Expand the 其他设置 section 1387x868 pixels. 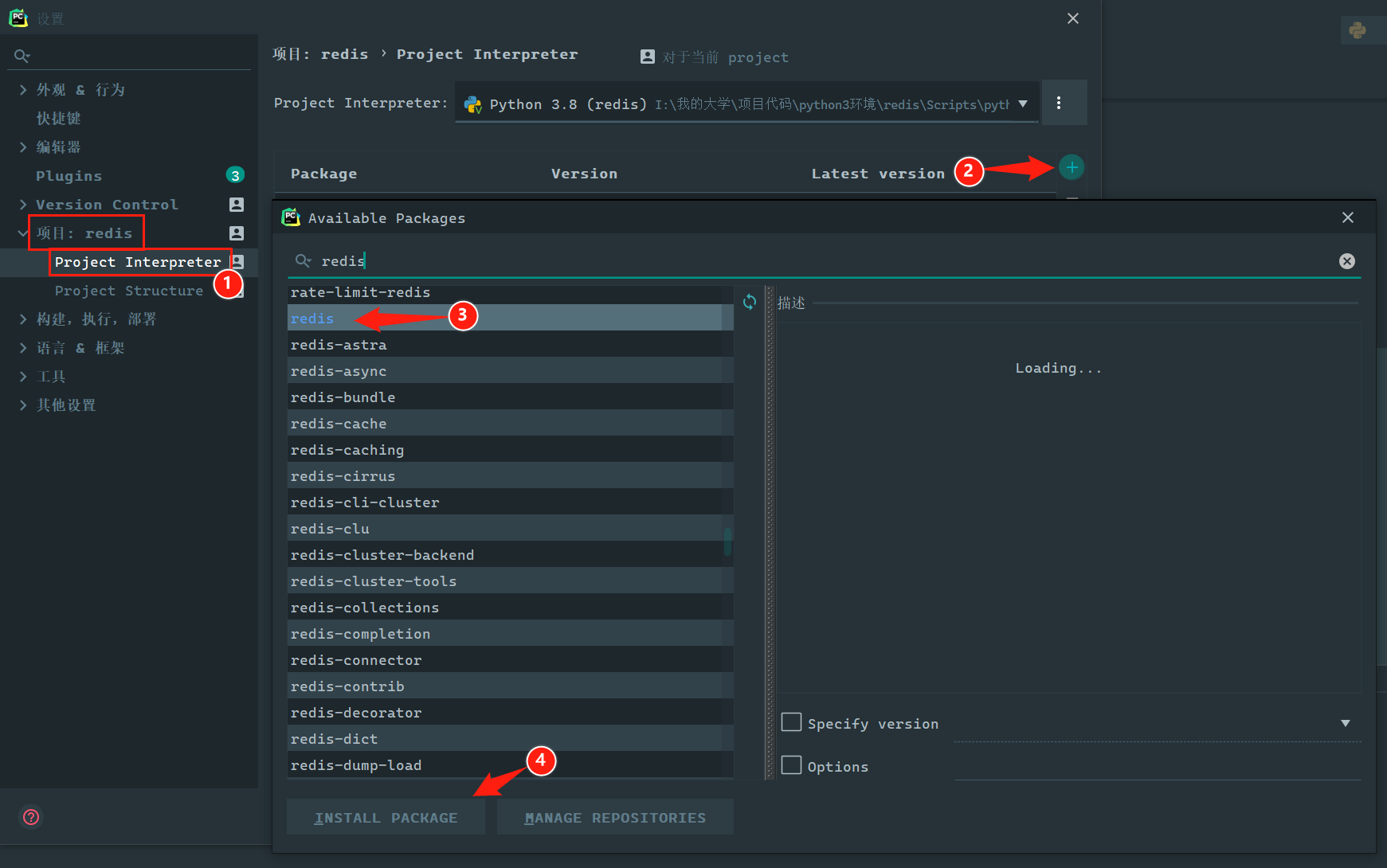click(x=23, y=405)
